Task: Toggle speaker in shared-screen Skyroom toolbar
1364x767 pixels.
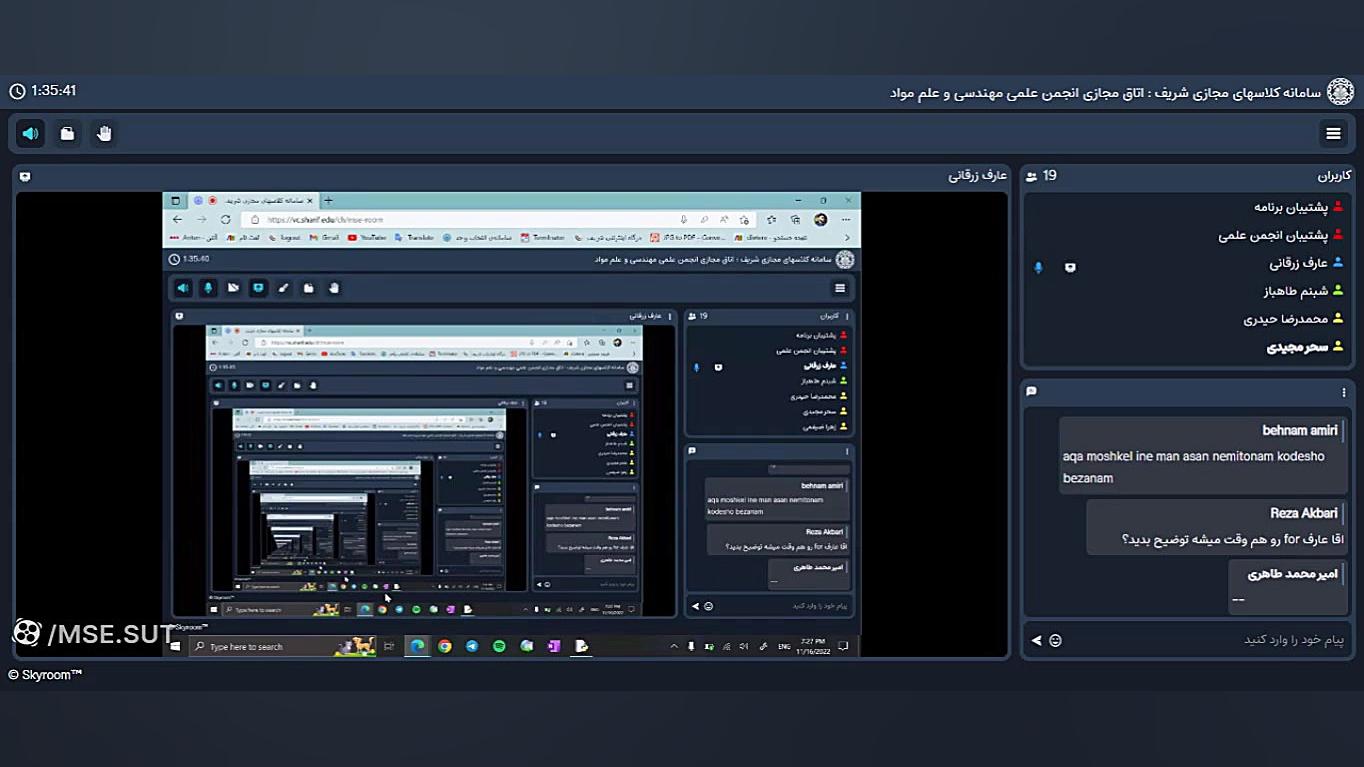Action: (x=183, y=288)
